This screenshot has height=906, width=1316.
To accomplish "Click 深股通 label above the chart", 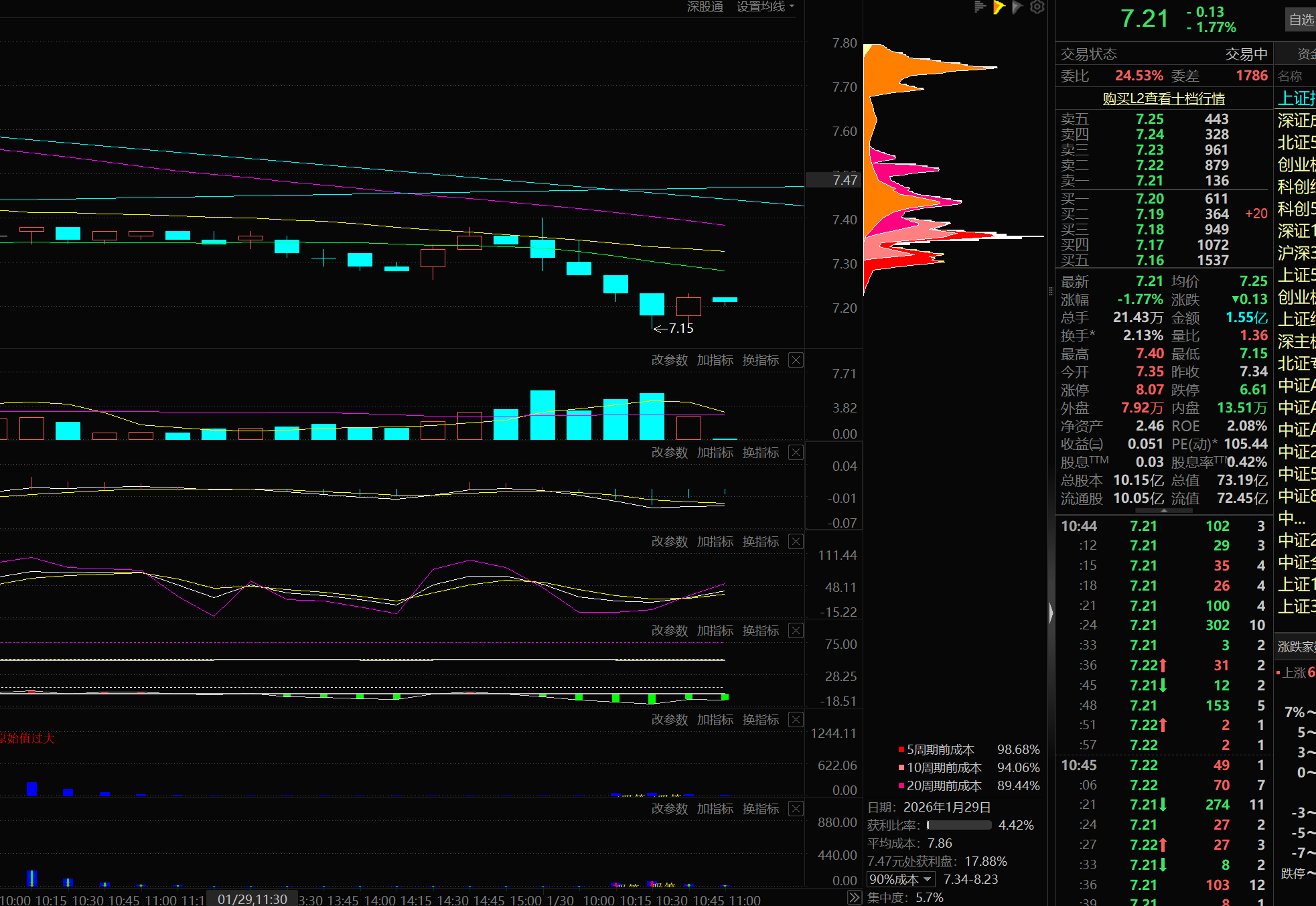I will (x=705, y=7).
